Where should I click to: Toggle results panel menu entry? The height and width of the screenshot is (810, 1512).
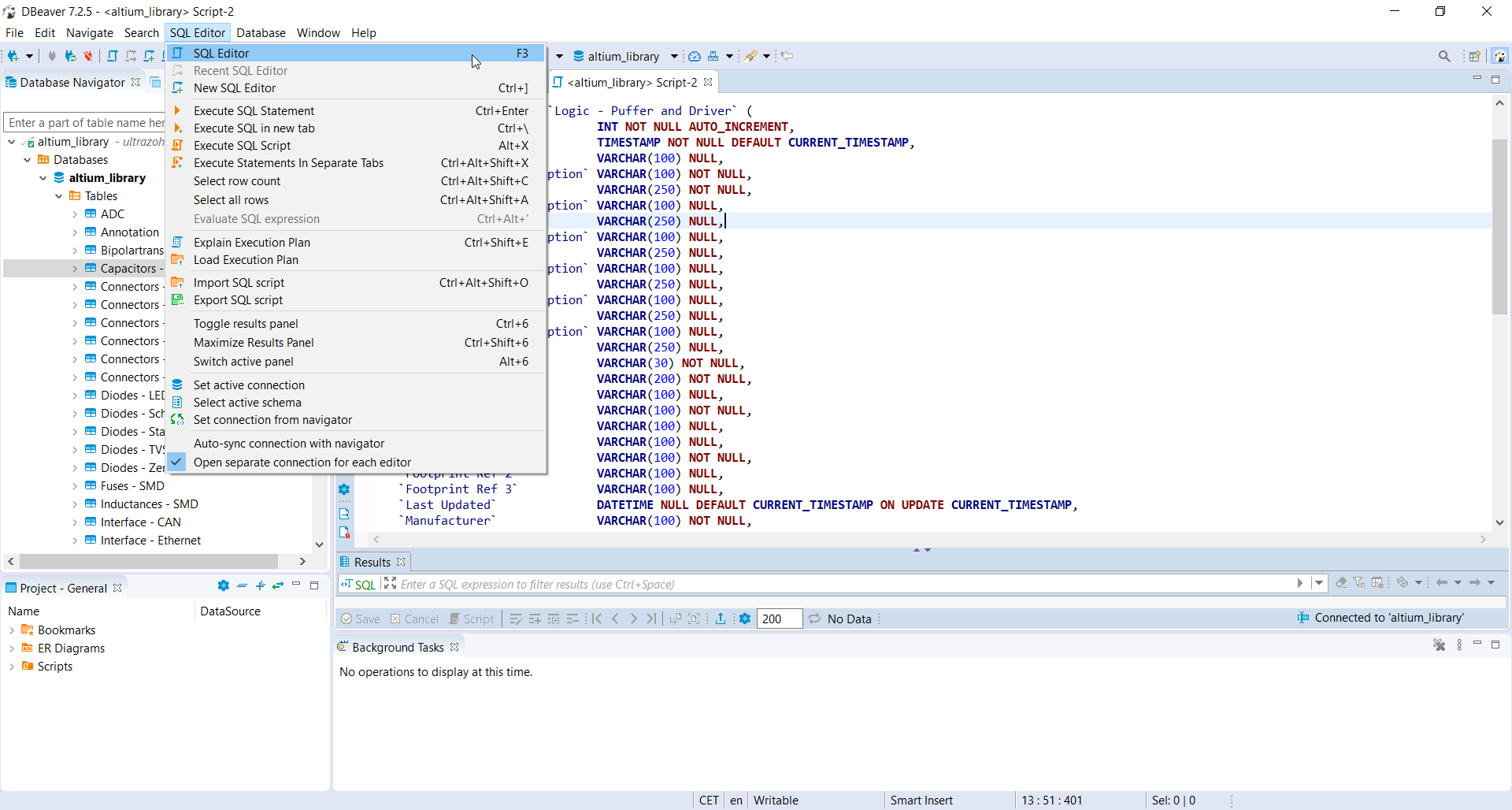[246, 324]
